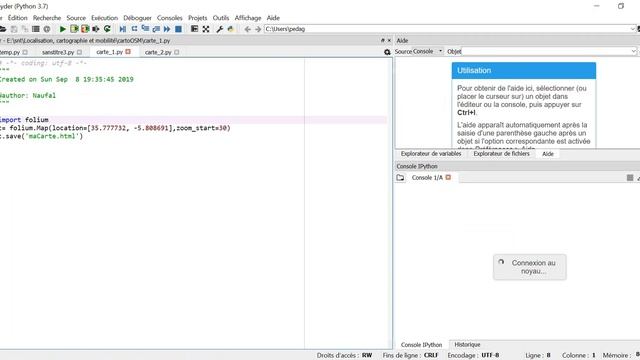Debug continue double-arrow icon
Image resolution: width=640 pixels, height=360 pixels.
[x=167, y=29]
